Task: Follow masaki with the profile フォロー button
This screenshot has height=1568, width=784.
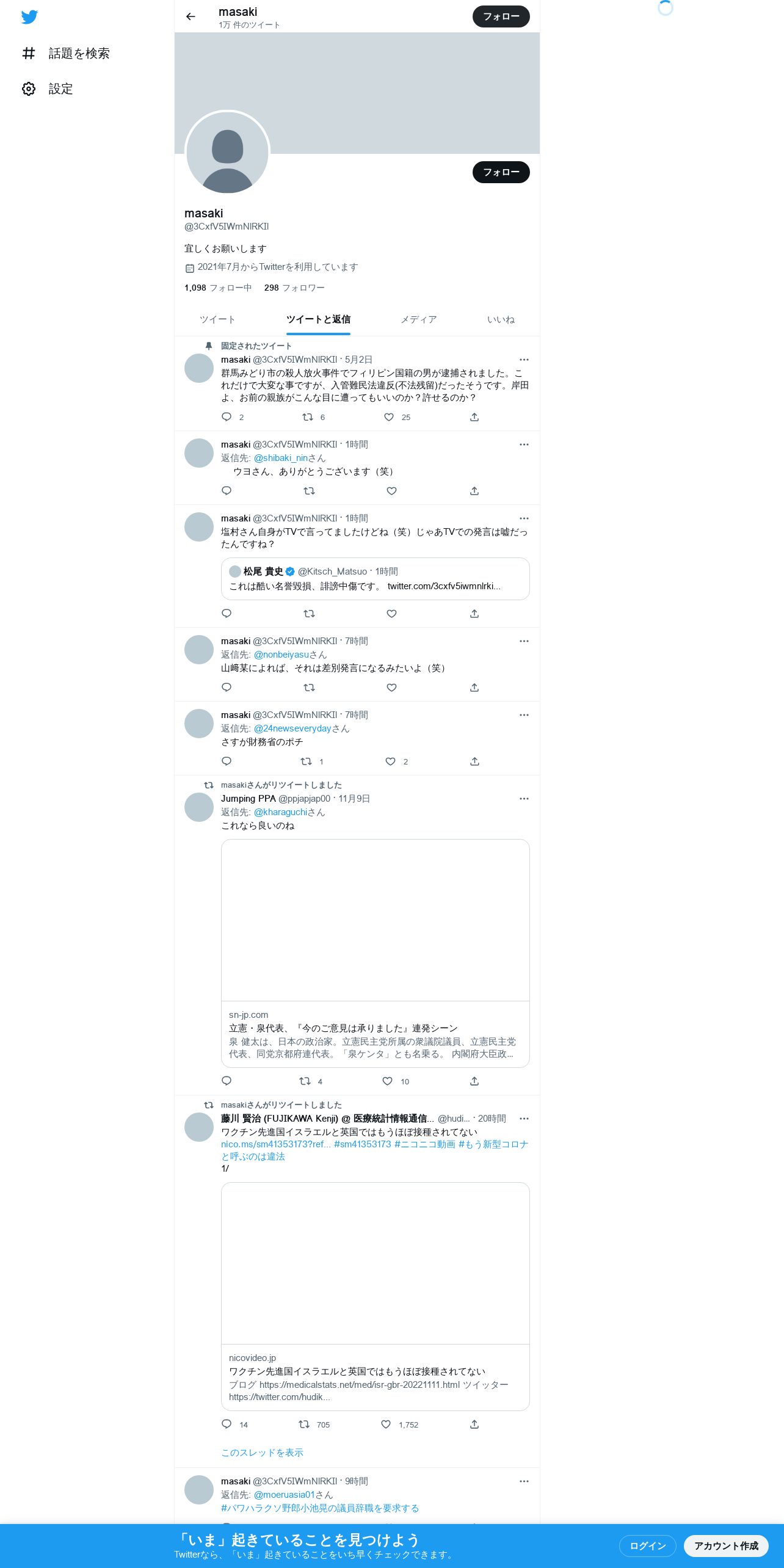Action: (501, 172)
